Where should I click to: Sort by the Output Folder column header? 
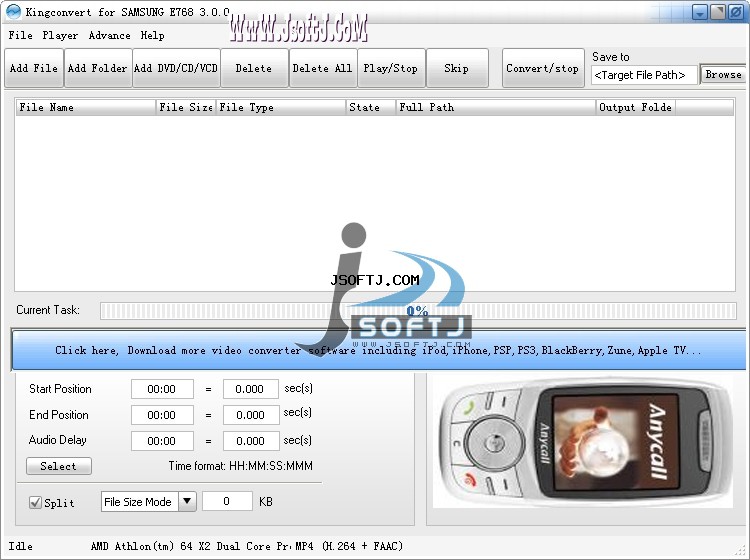click(x=636, y=107)
